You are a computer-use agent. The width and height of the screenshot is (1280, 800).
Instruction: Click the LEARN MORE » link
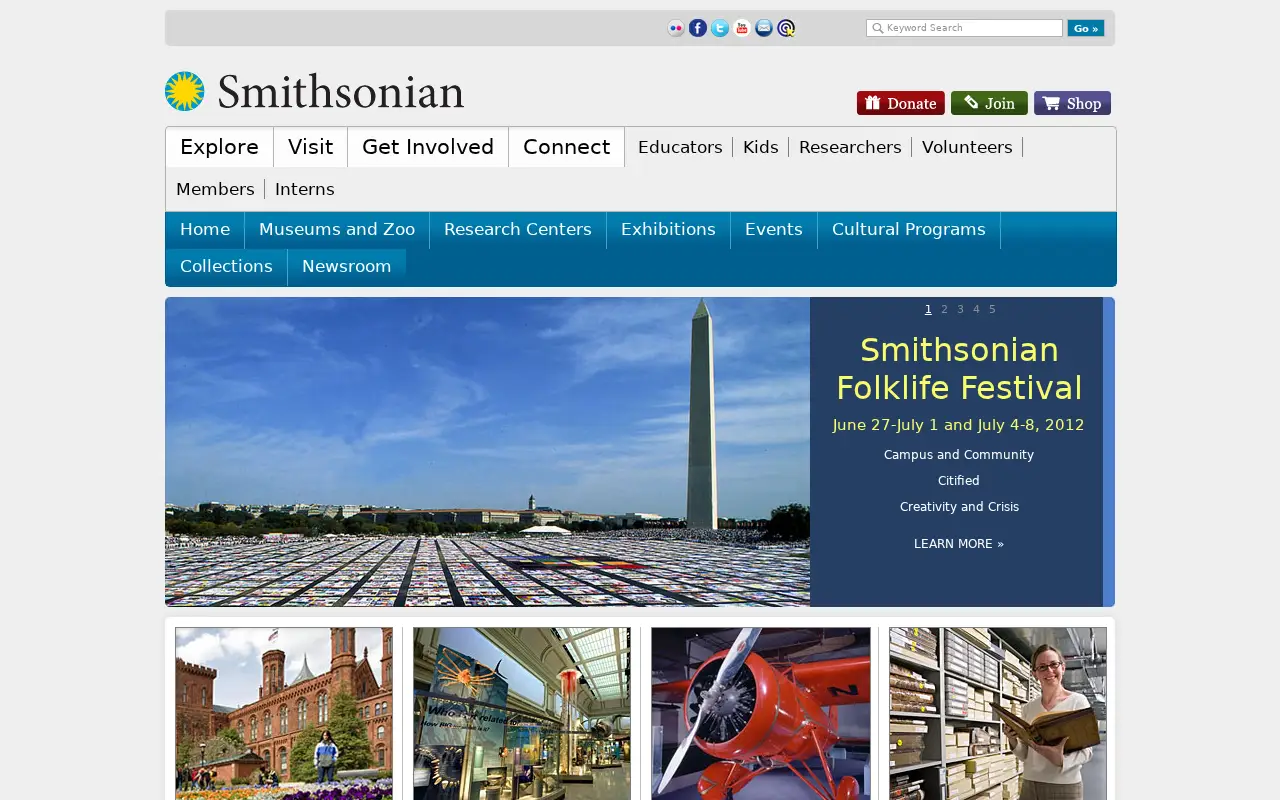(959, 544)
